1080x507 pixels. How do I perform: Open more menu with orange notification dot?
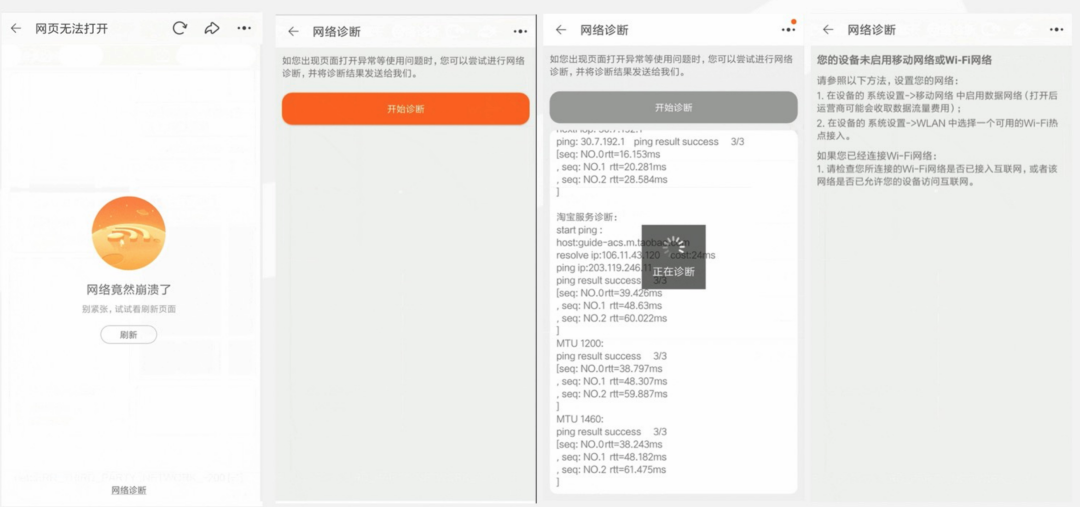[x=788, y=30]
